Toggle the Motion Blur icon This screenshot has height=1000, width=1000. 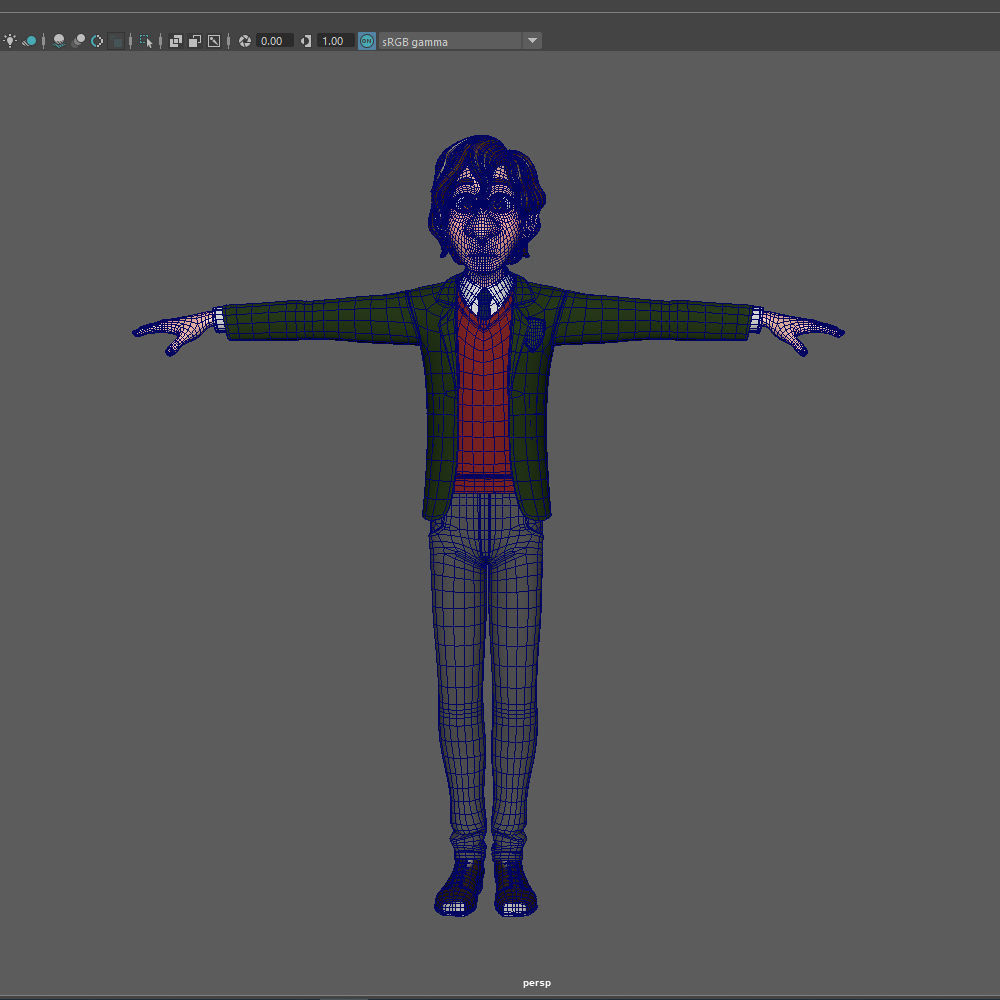(x=78, y=41)
